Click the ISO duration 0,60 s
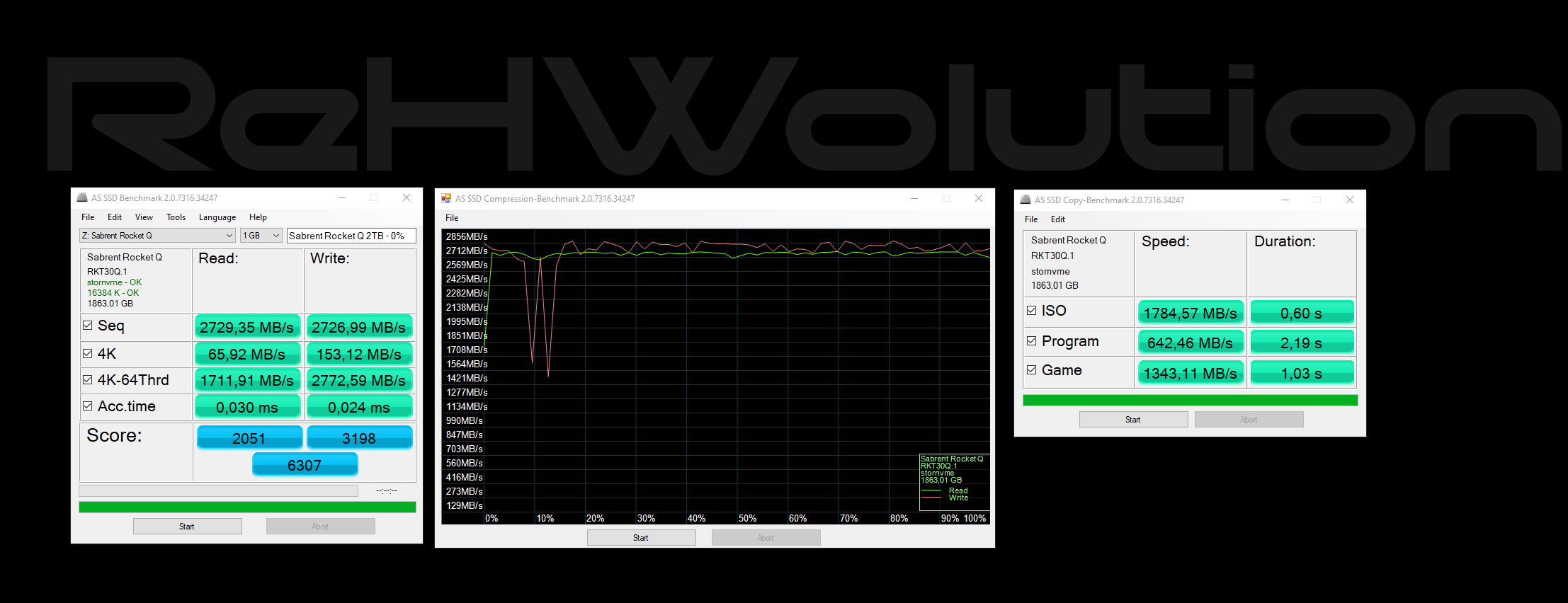 1302,313
